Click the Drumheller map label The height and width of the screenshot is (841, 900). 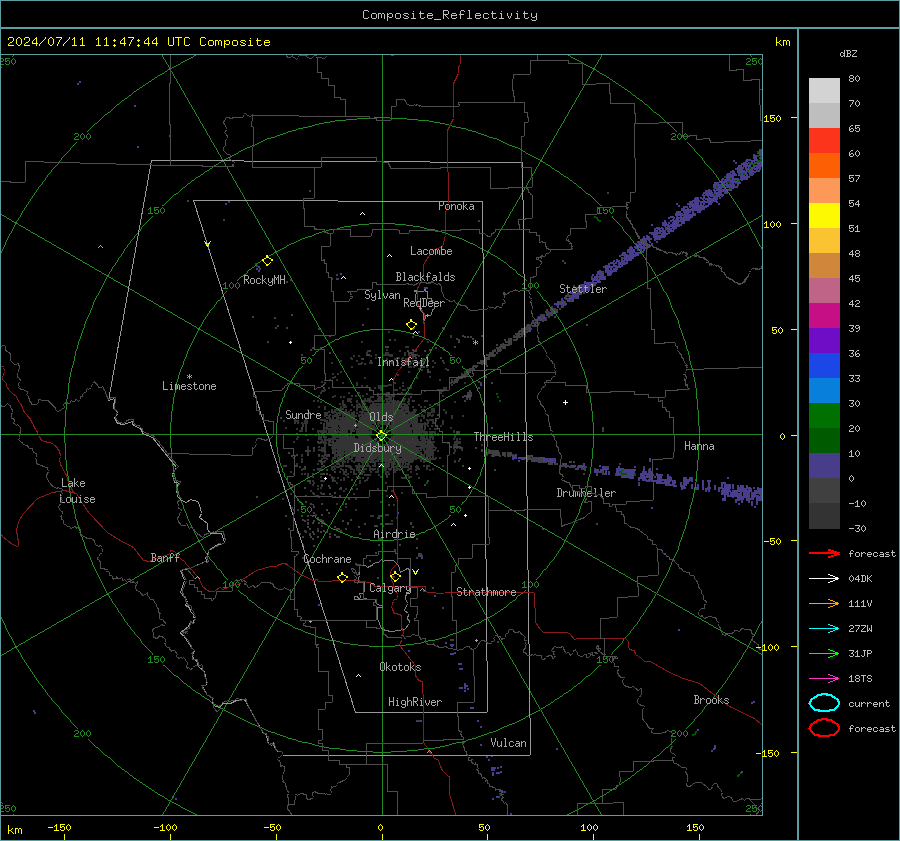[x=586, y=493]
